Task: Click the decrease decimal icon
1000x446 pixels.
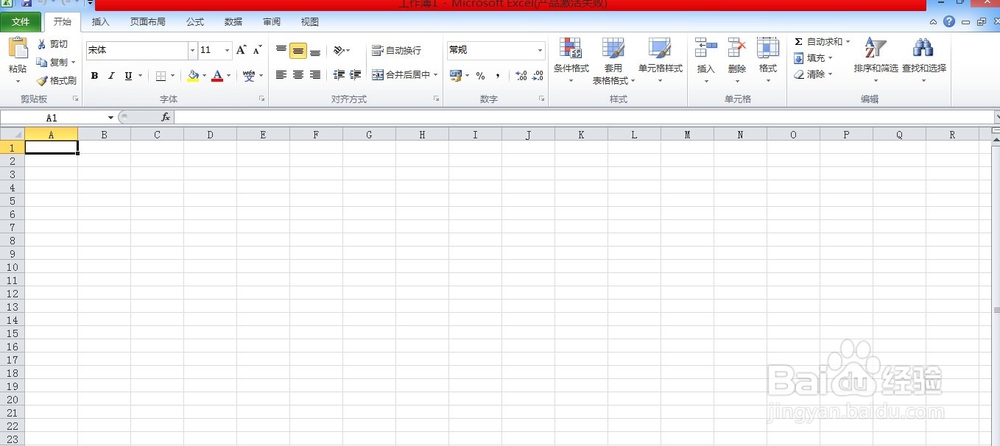Action: tap(538, 75)
